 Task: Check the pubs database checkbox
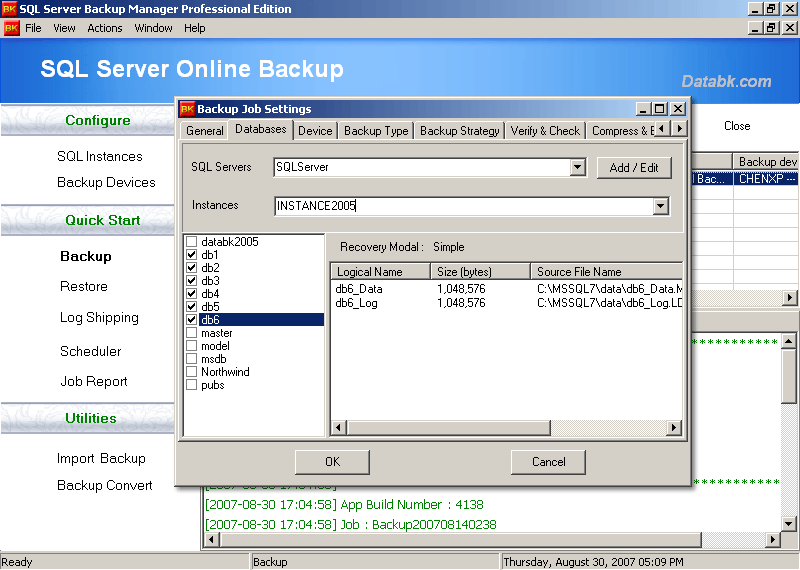pyautogui.click(x=192, y=385)
